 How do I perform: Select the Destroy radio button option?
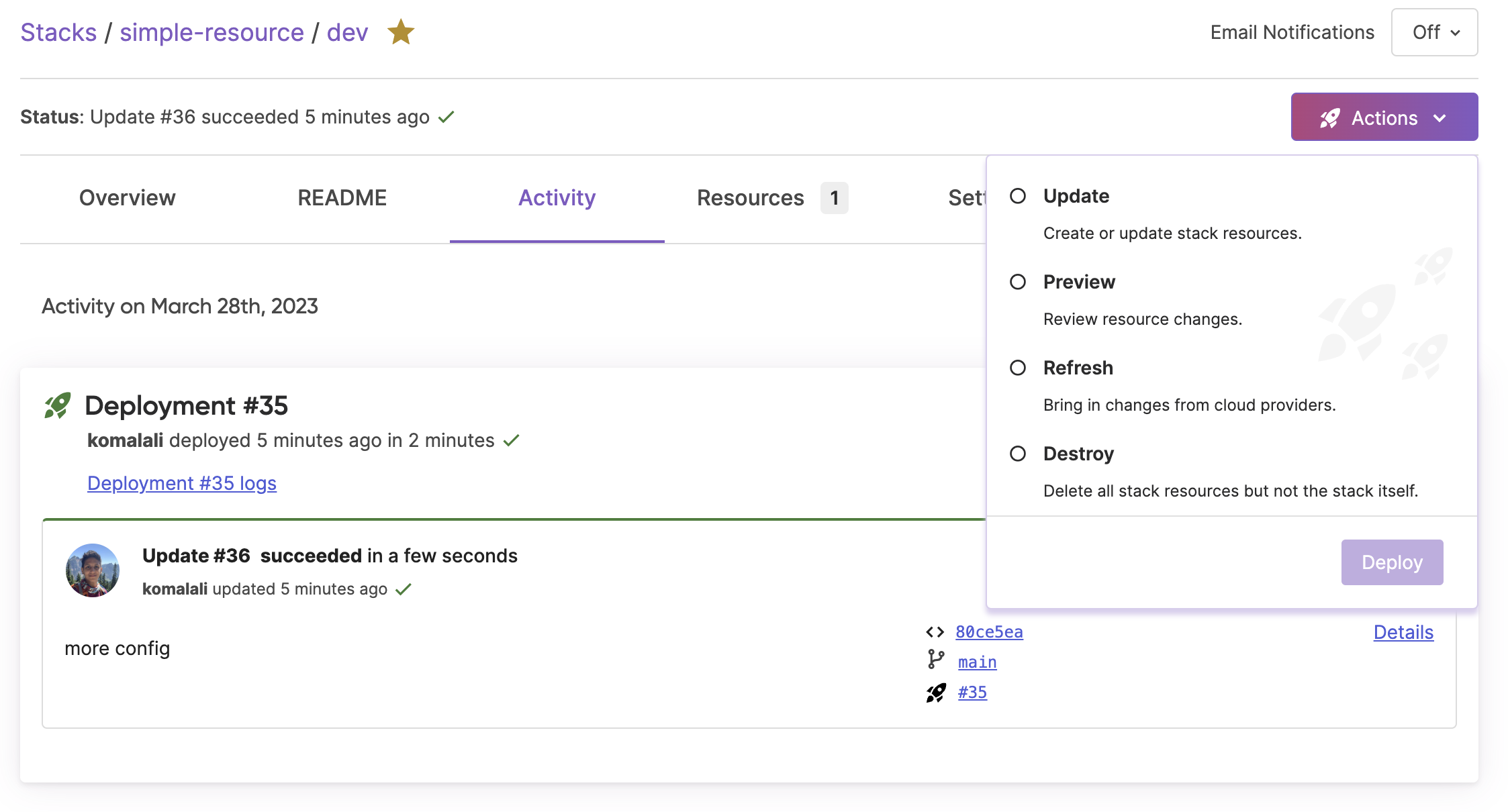pyautogui.click(x=1018, y=453)
